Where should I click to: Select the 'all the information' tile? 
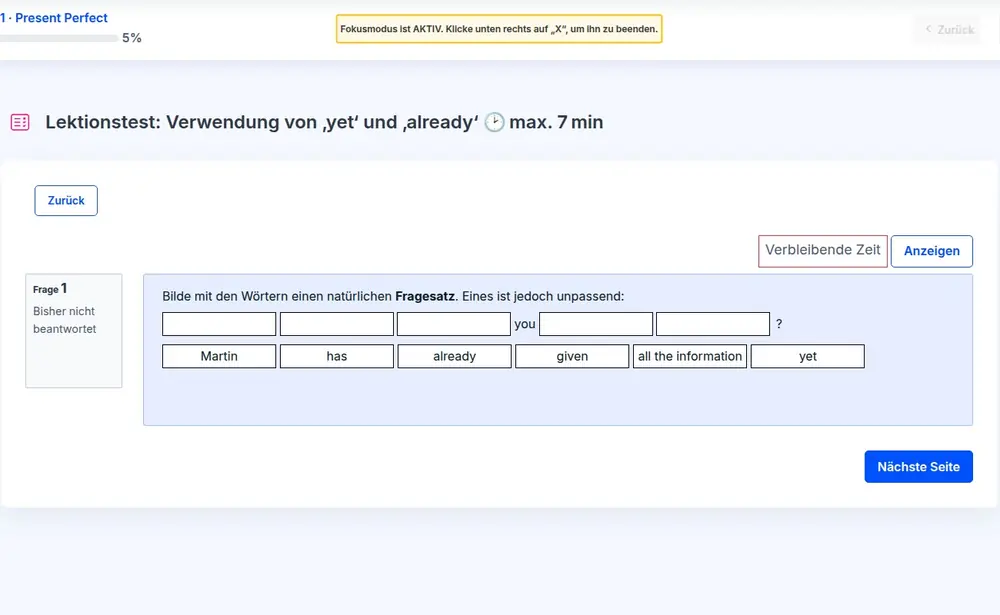point(690,356)
